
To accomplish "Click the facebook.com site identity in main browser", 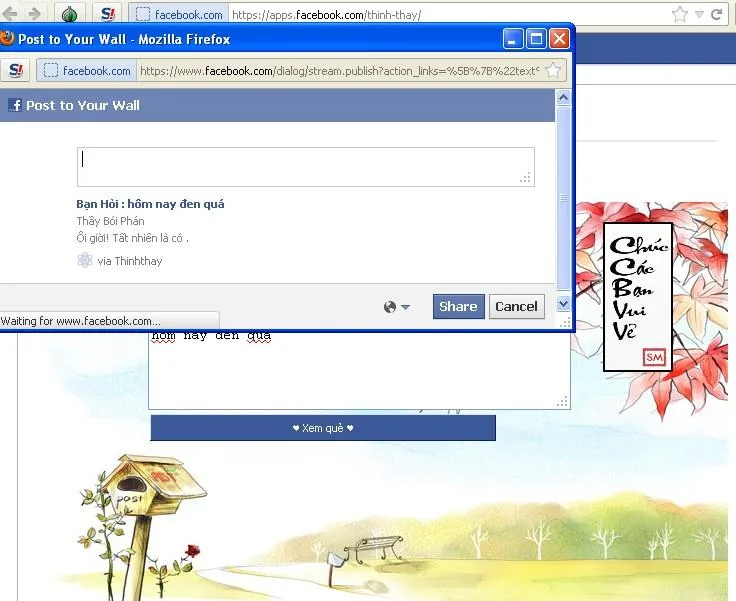I will [x=179, y=15].
